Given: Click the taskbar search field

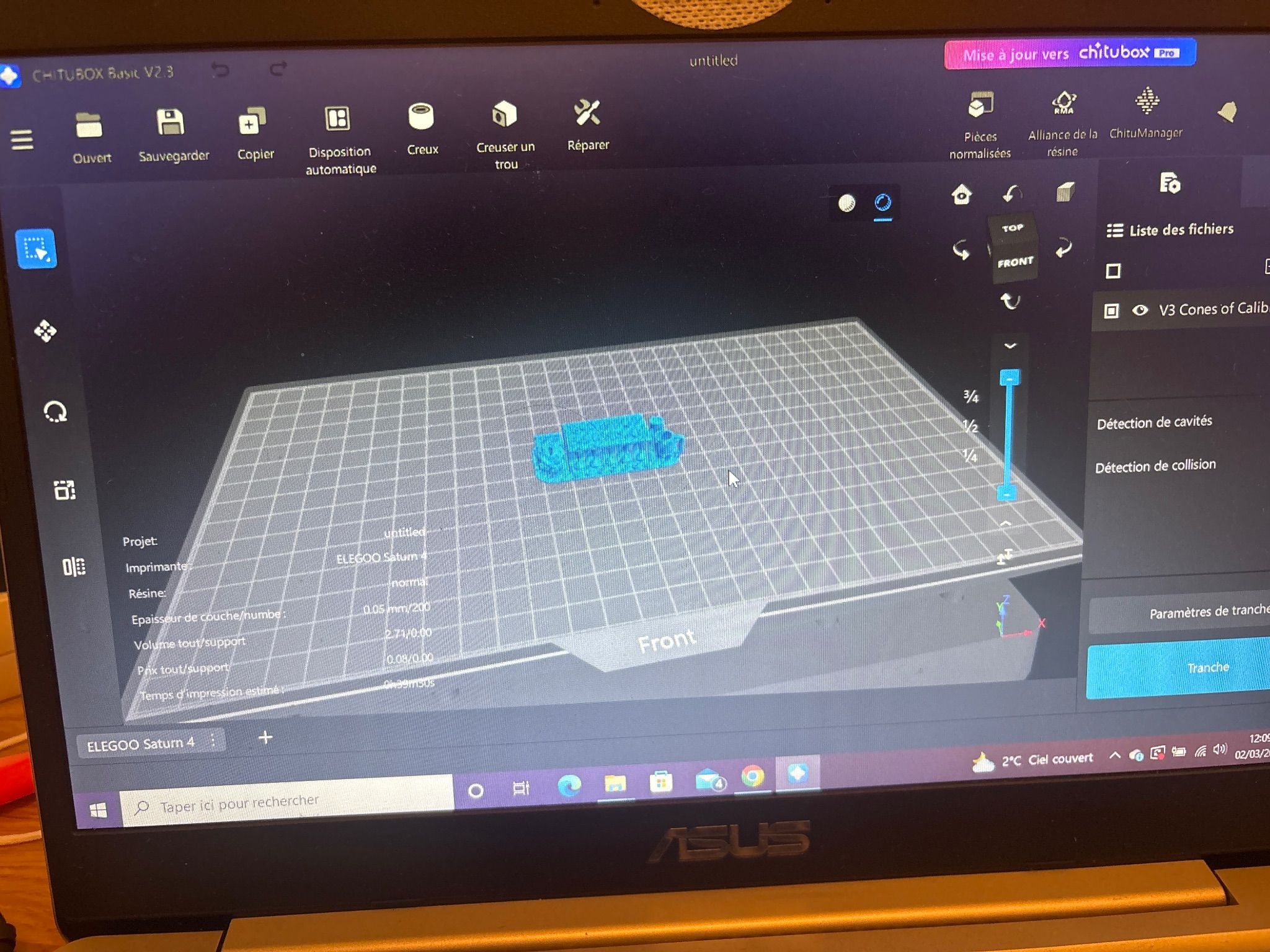Looking at the screenshot, I should [x=286, y=802].
